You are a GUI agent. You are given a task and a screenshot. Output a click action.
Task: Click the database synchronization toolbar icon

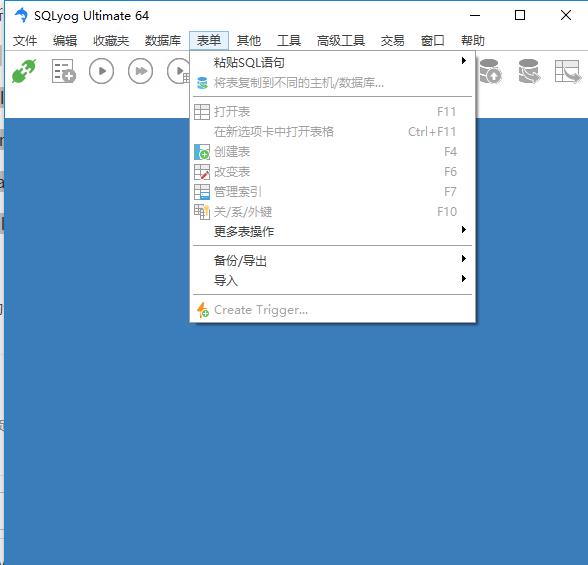[x=529, y=71]
